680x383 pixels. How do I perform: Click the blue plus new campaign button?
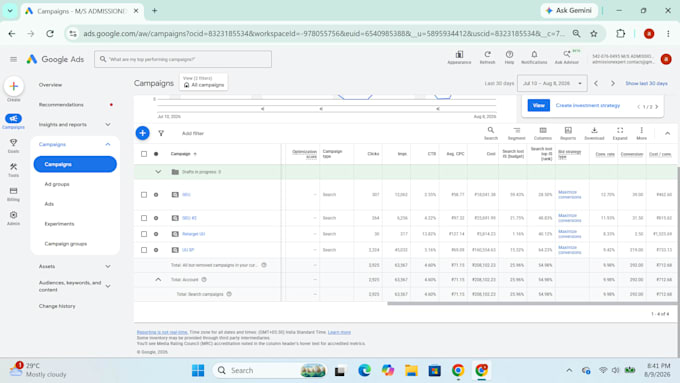142,133
